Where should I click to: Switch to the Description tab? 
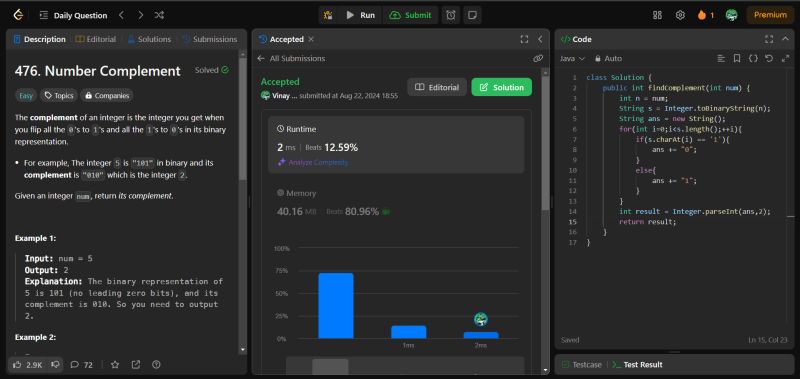tap(40, 39)
